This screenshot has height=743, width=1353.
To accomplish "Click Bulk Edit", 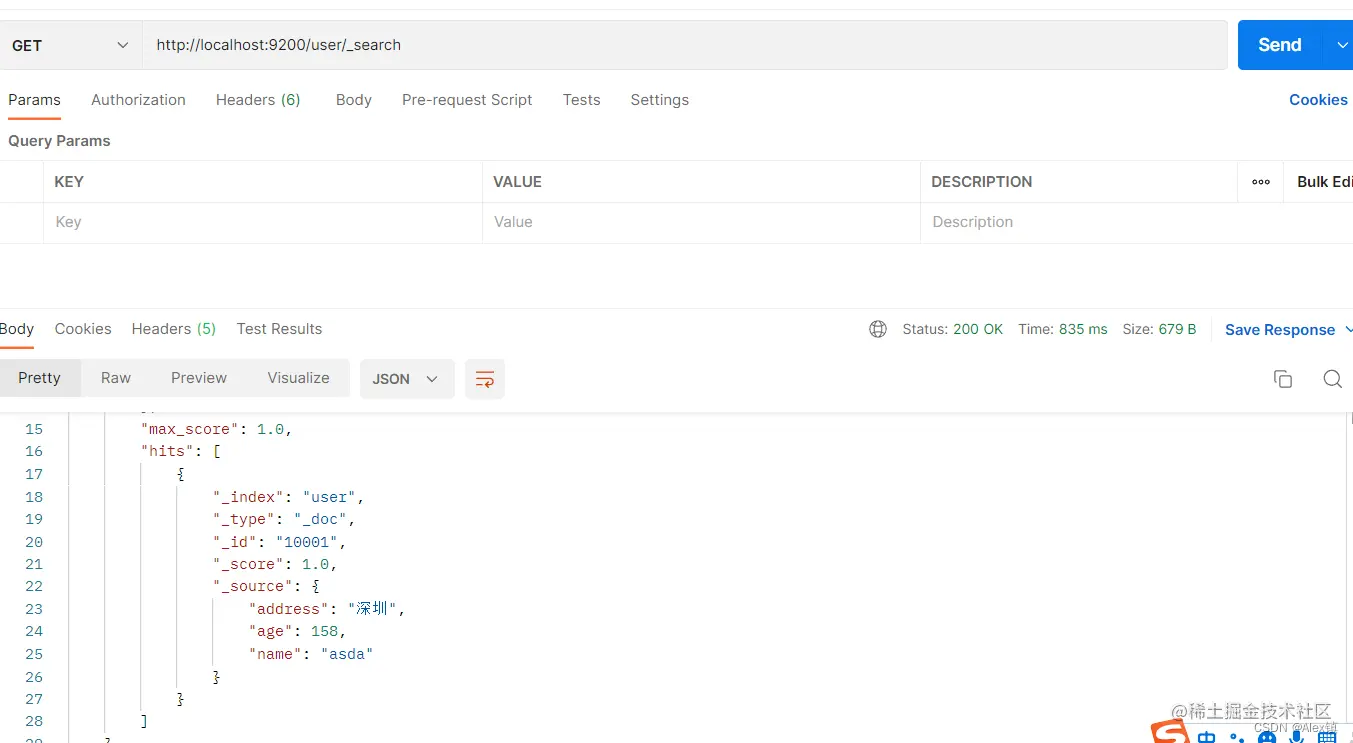I will (1324, 182).
